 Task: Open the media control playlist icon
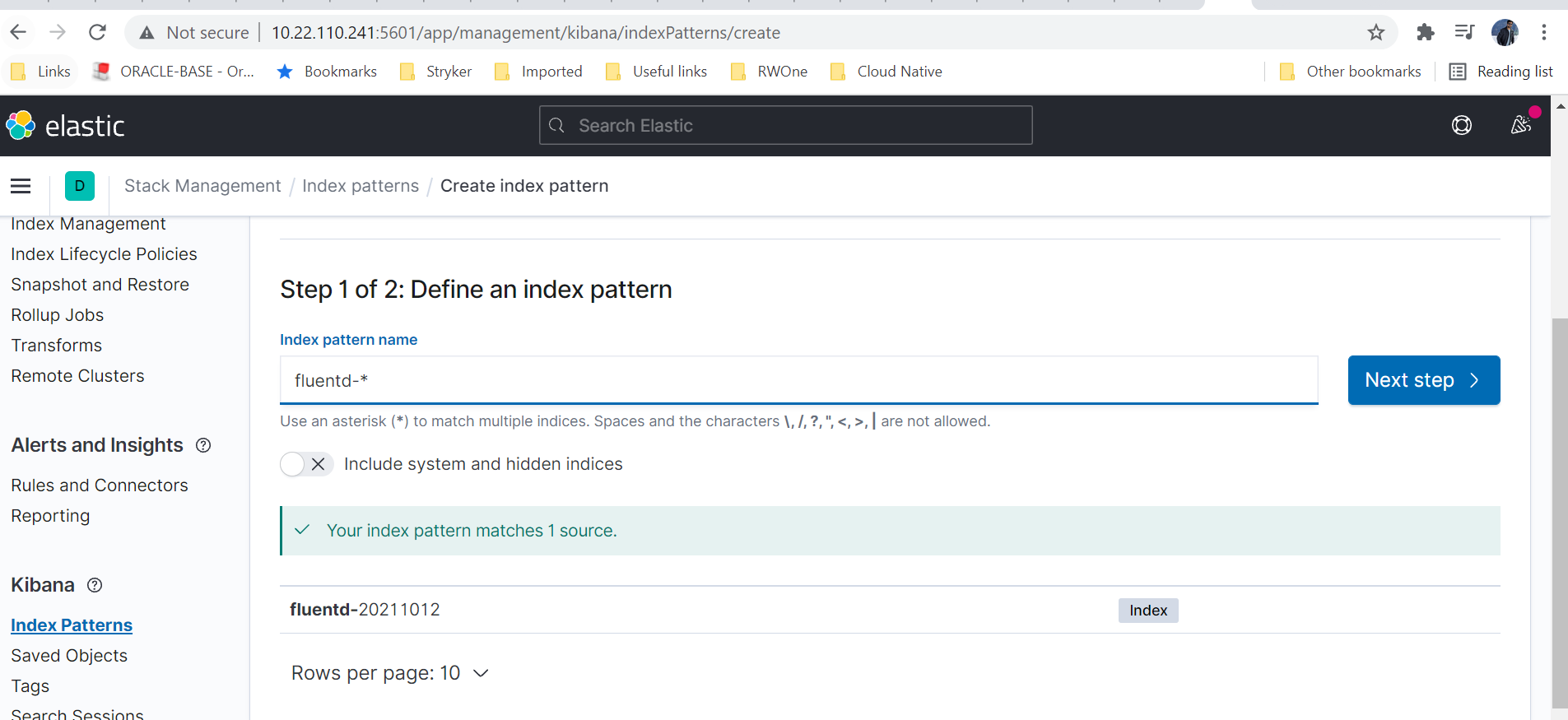[1464, 32]
